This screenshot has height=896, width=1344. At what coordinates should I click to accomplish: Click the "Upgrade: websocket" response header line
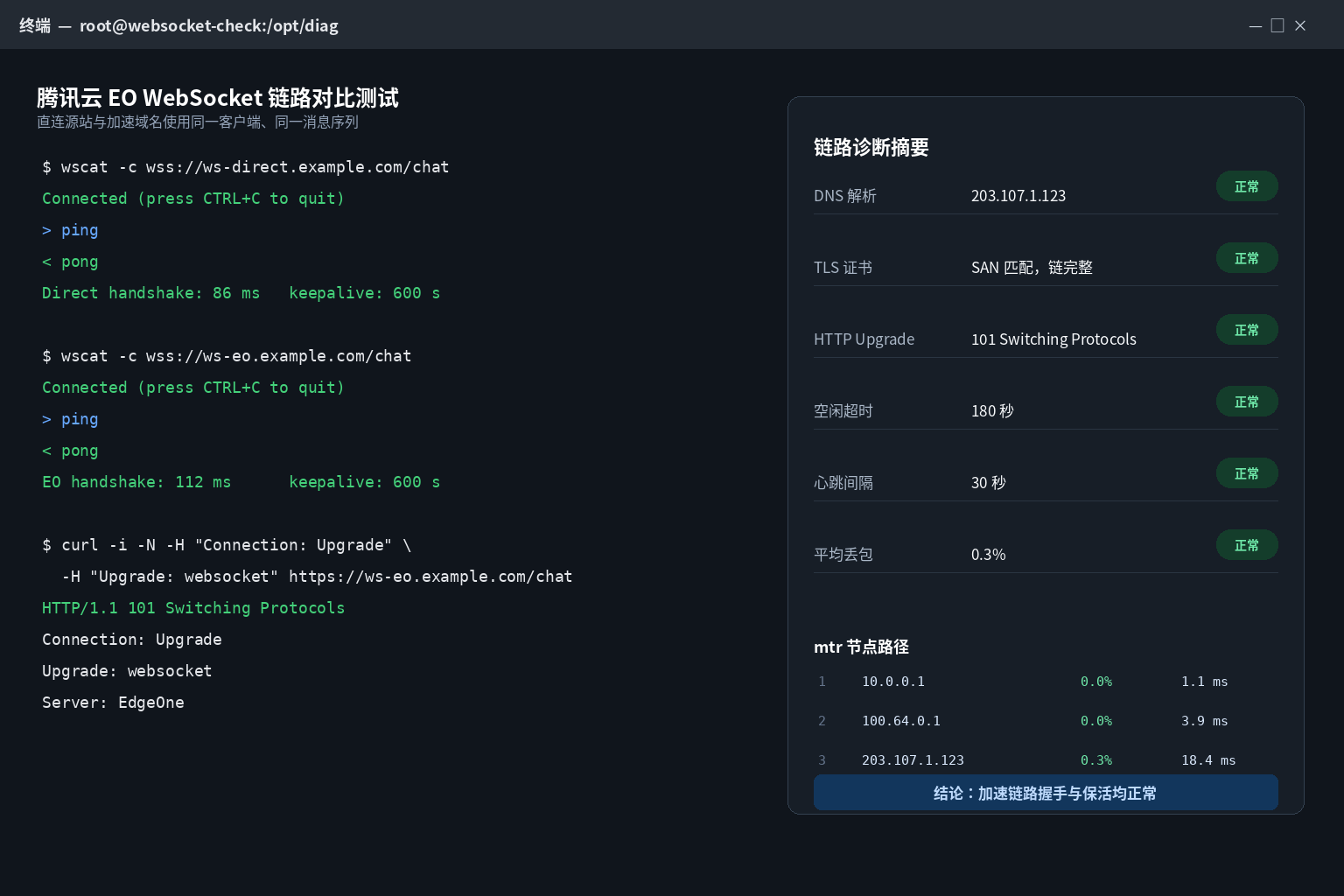[127, 671]
